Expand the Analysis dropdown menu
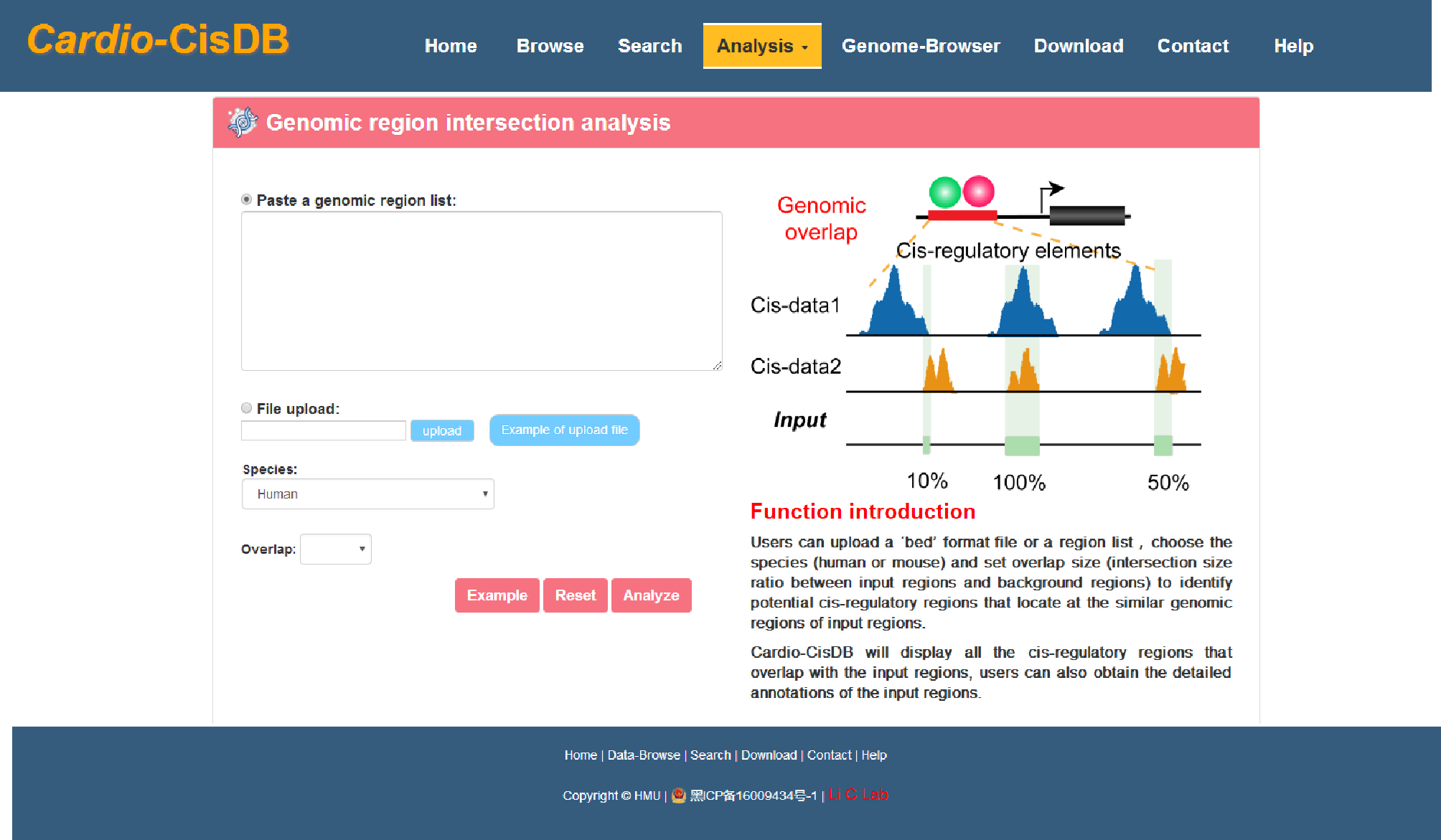Screen dimensions: 1441x840 pos(762,46)
